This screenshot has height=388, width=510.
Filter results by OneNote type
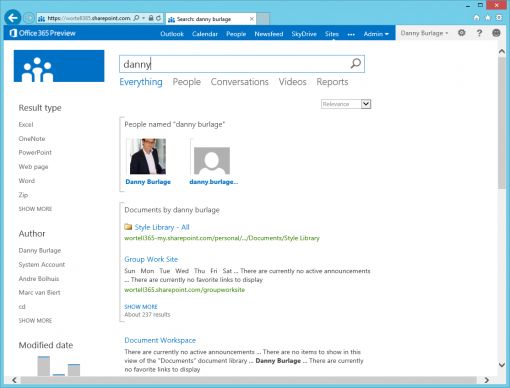tap(32, 139)
